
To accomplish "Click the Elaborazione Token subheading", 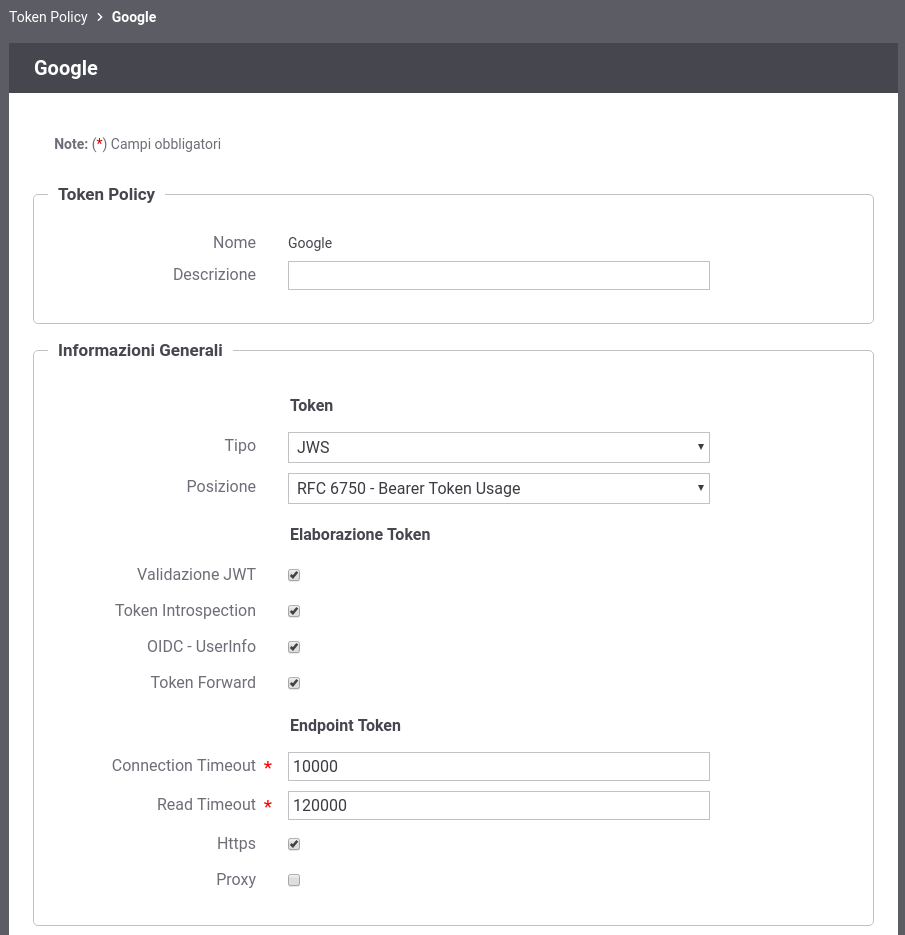I will pyautogui.click(x=360, y=534).
